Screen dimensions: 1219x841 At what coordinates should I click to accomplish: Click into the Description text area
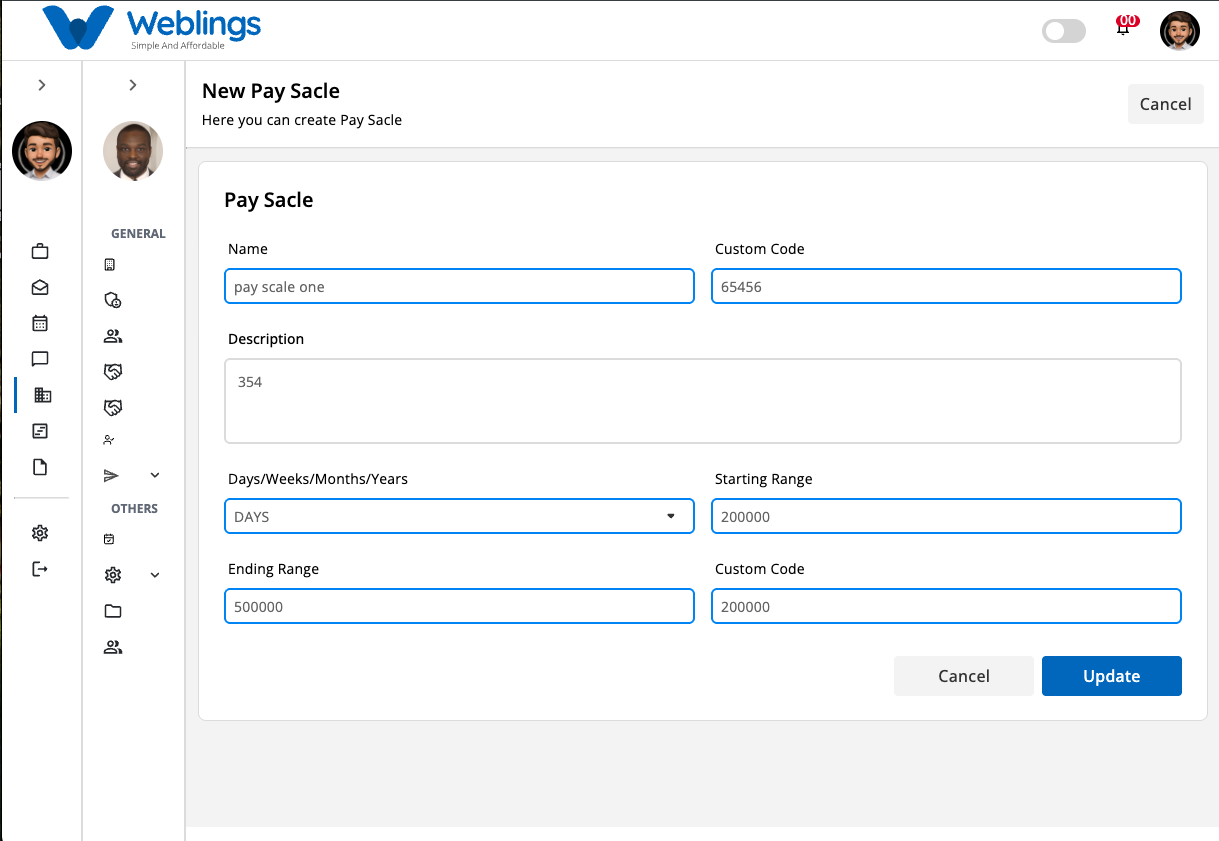coord(703,401)
